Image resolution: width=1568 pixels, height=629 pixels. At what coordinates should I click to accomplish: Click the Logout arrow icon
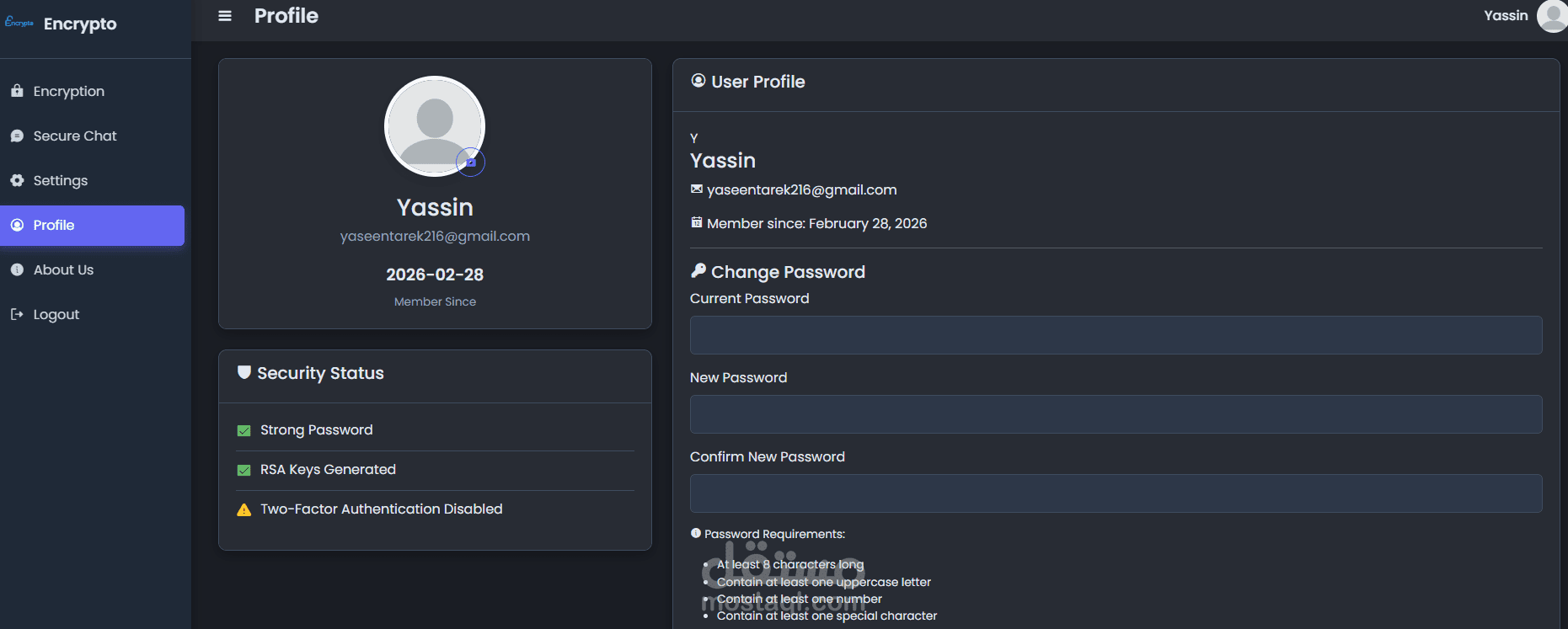click(x=17, y=314)
